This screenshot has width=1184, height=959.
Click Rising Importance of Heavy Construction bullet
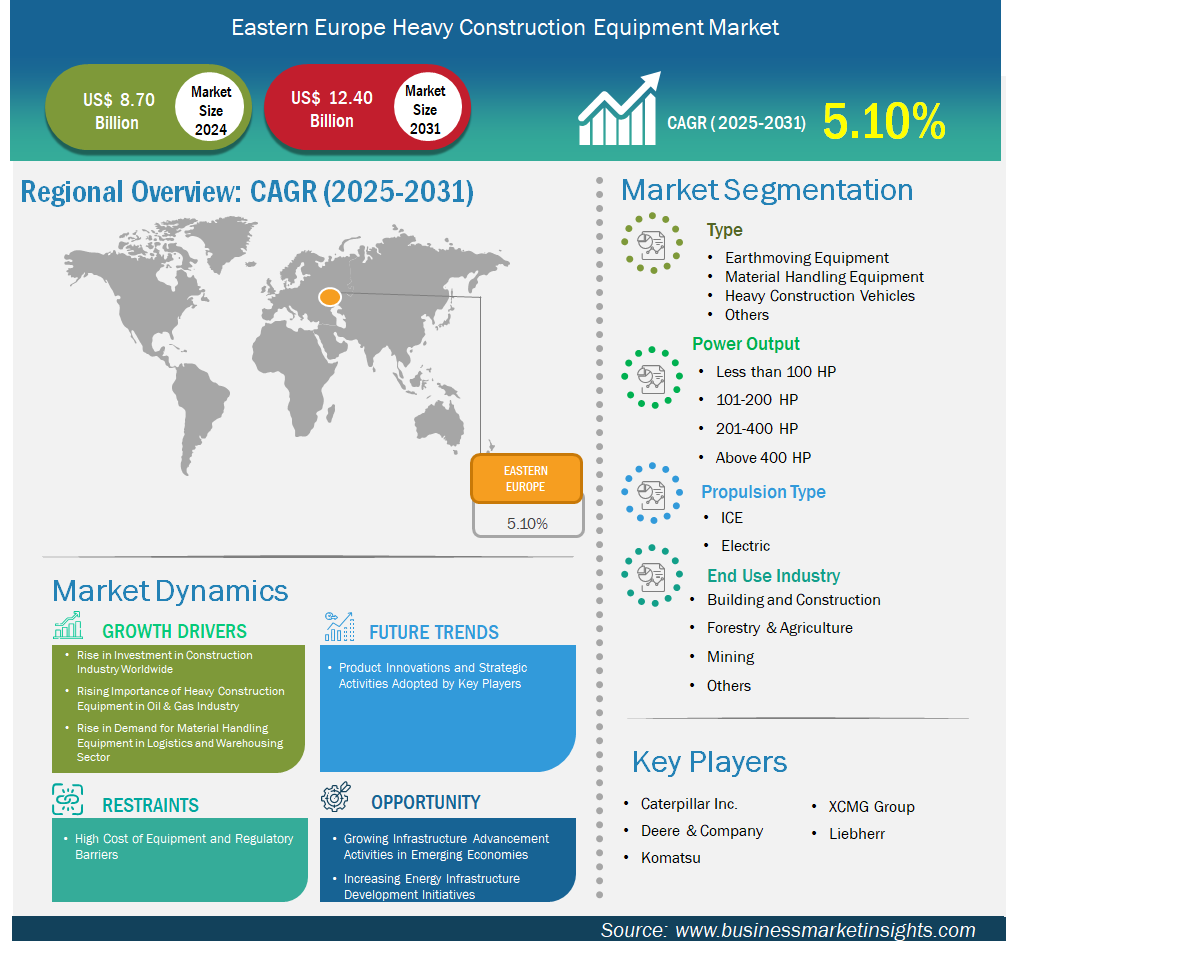pyautogui.click(x=180, y=698)
